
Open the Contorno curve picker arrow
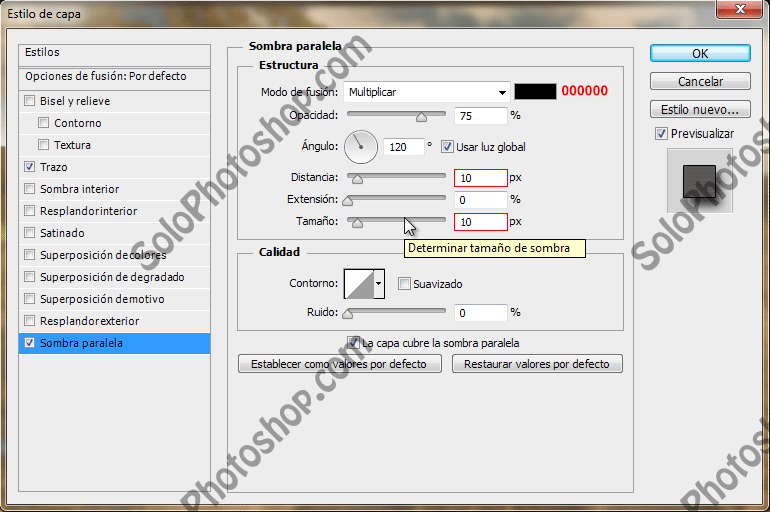[x=379, y=283]
